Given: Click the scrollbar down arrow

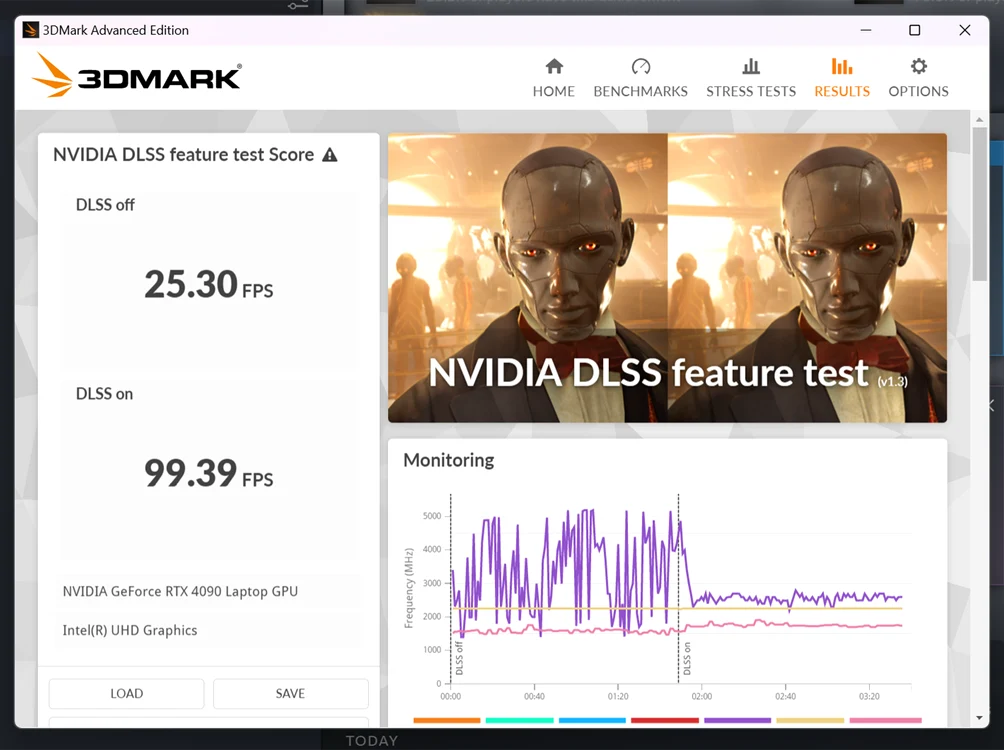Looking at the screenshot, I should pos(979,718).
